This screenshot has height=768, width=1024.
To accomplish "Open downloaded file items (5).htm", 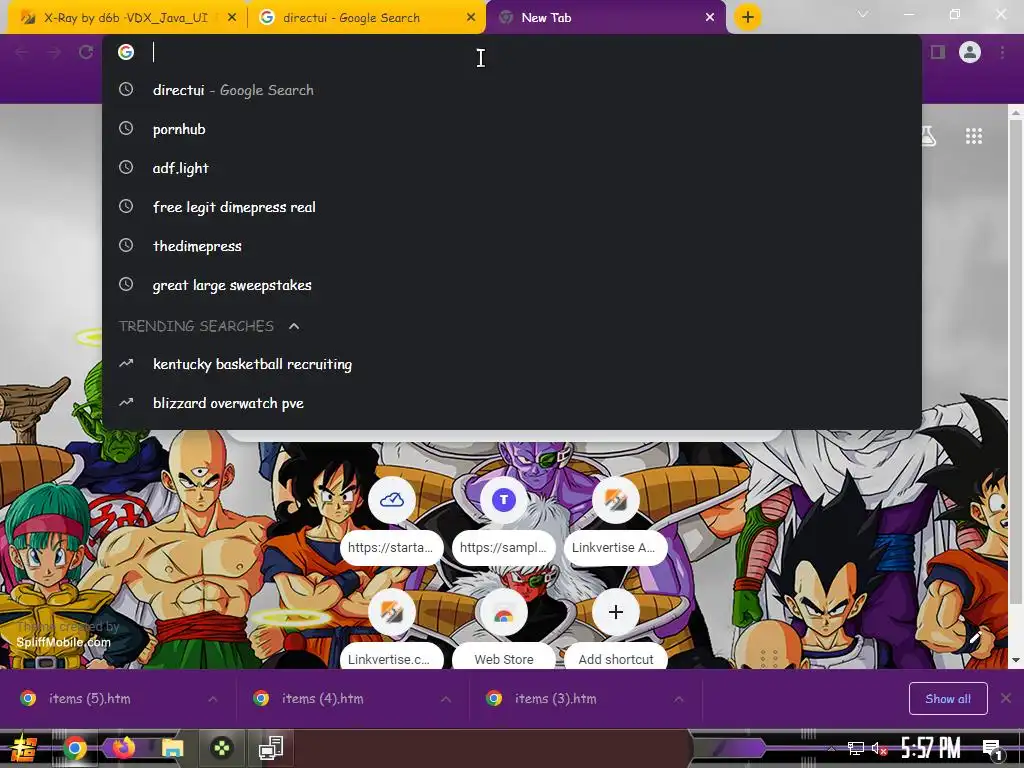I will [90, 699].
